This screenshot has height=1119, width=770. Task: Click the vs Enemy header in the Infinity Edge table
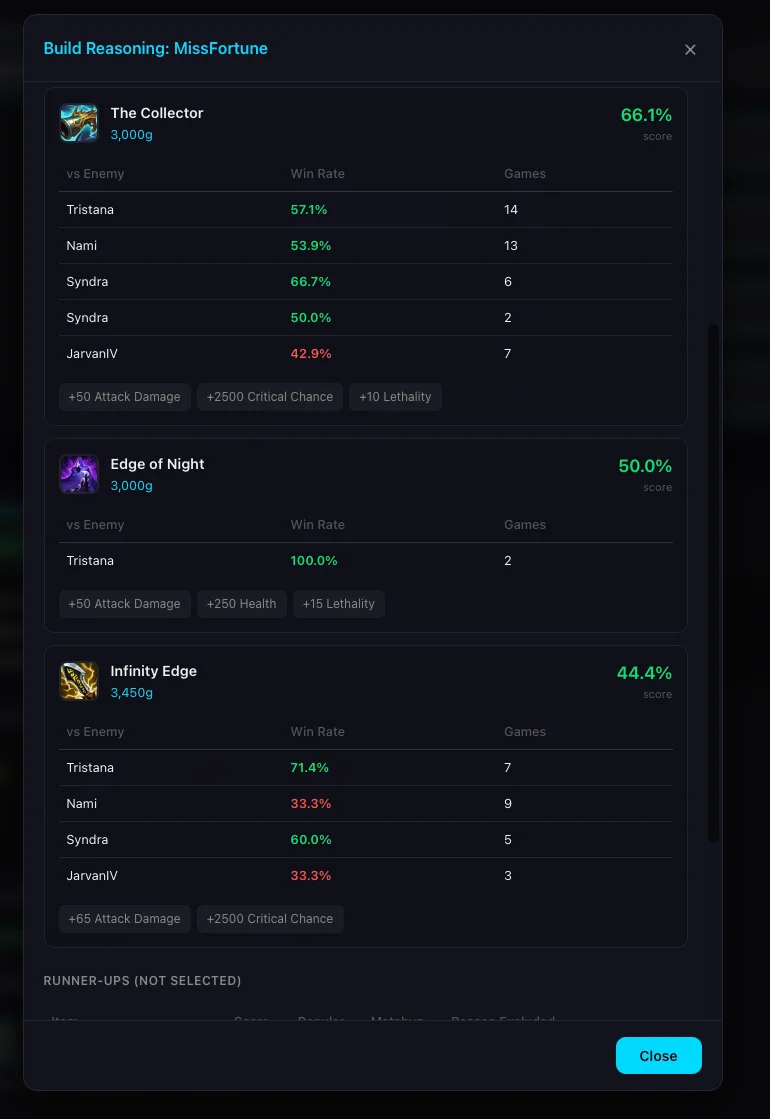point(96,731)
